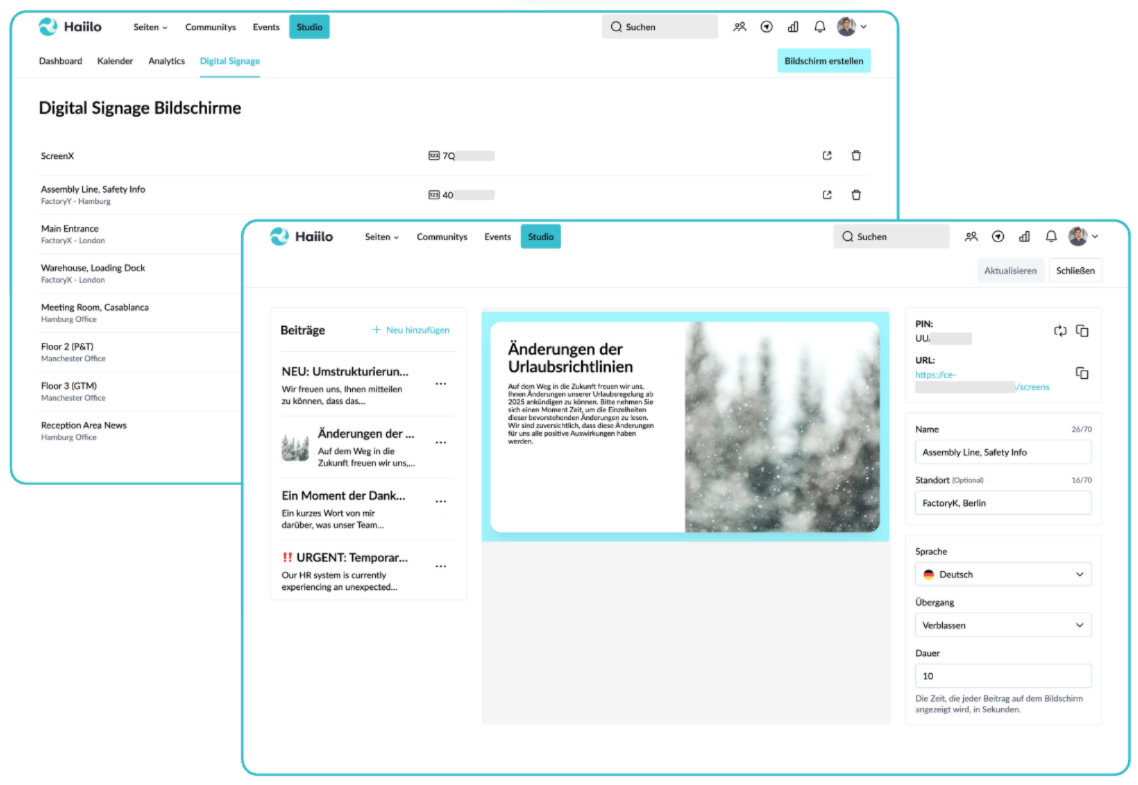Open Floor 3 (GTM) screen row
Image resolution: width=1138 pixels, height=785 pixels.
point(140,391)
